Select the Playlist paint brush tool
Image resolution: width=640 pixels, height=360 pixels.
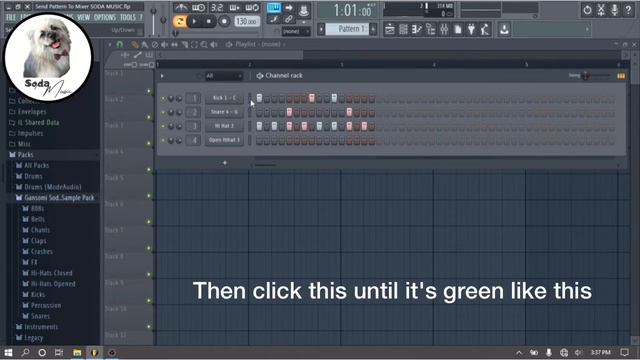(144, 44)
